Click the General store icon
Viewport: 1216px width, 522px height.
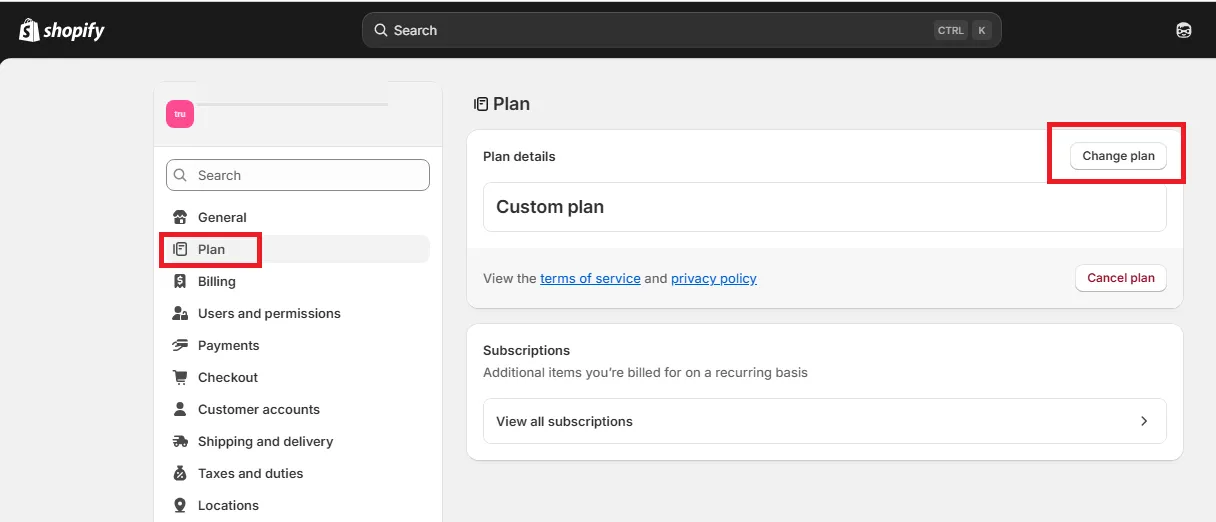coord(180,217)
